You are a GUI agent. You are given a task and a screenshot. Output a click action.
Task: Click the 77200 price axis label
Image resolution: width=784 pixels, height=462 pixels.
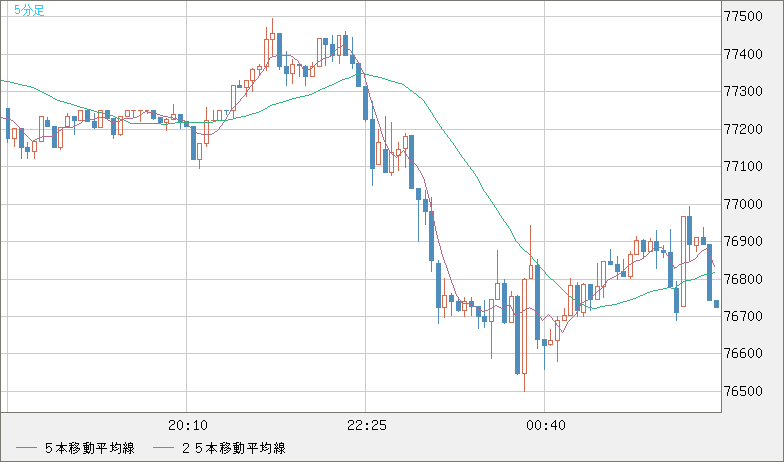(x=744, y=129)
